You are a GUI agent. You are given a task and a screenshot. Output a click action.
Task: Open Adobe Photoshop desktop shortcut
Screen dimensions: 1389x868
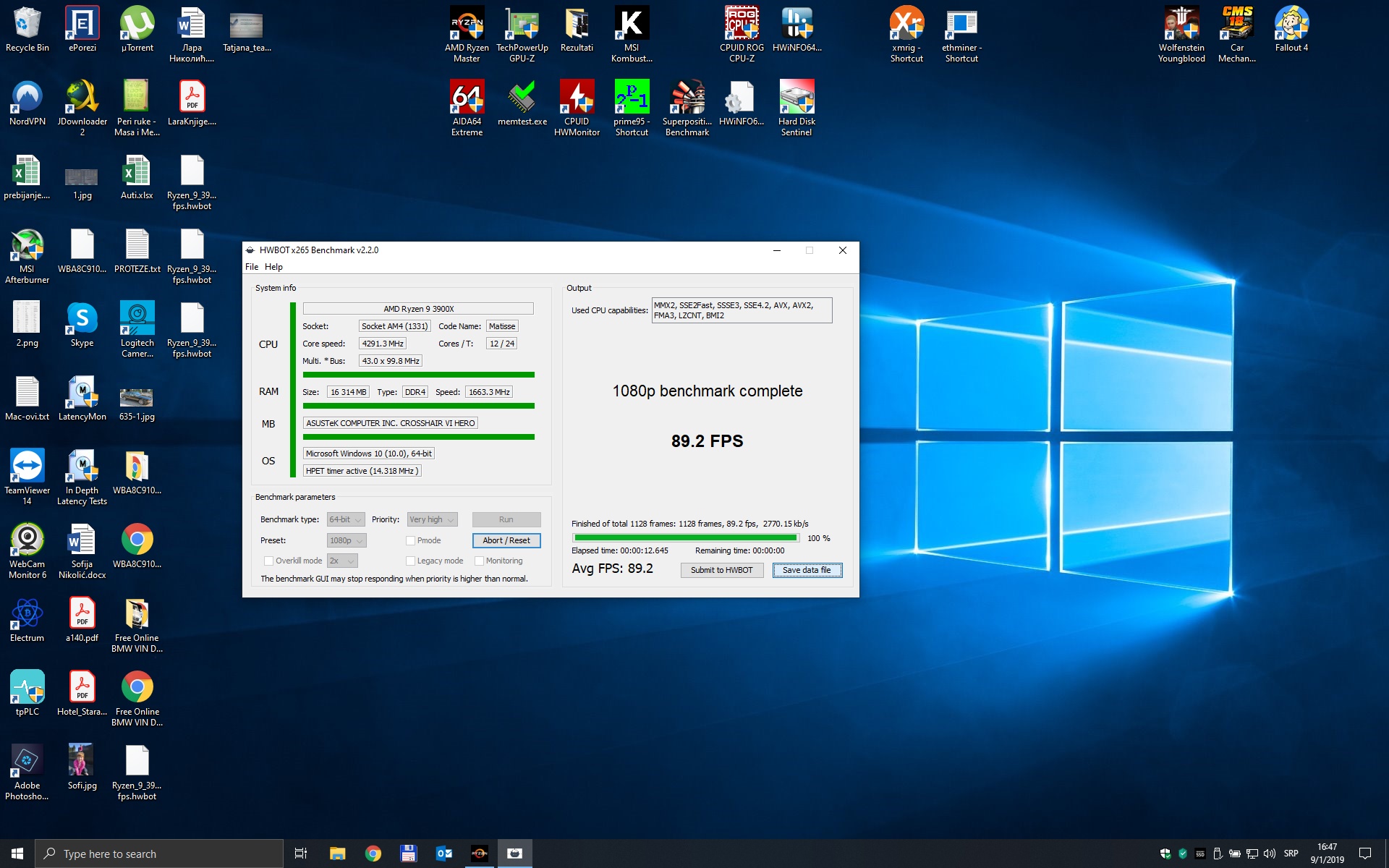click(27, 772)
